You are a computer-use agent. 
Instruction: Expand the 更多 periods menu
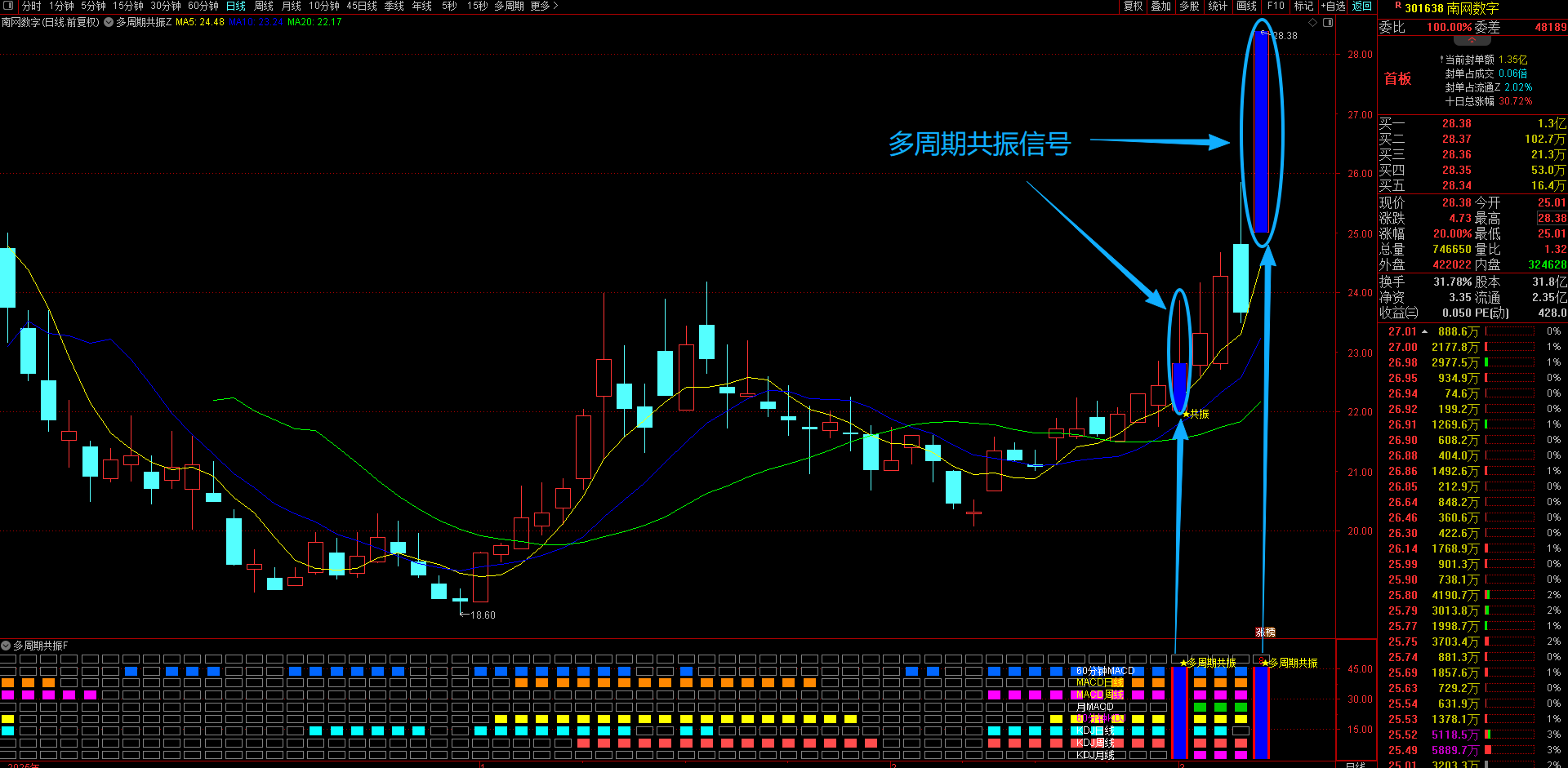pos(544,6)
